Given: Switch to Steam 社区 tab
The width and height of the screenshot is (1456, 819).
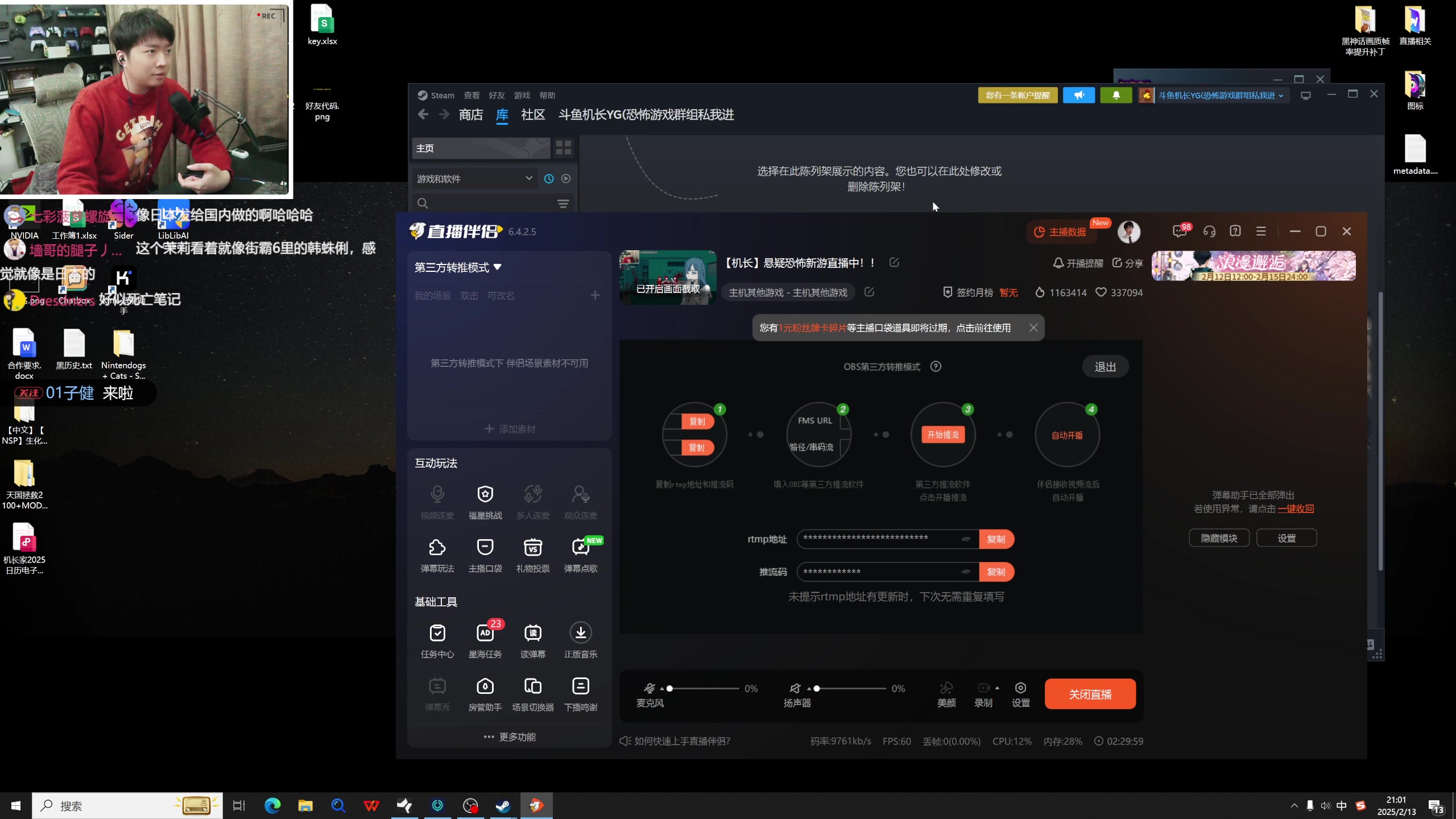Looking at the screenshot, I should (x=533, y=114).
